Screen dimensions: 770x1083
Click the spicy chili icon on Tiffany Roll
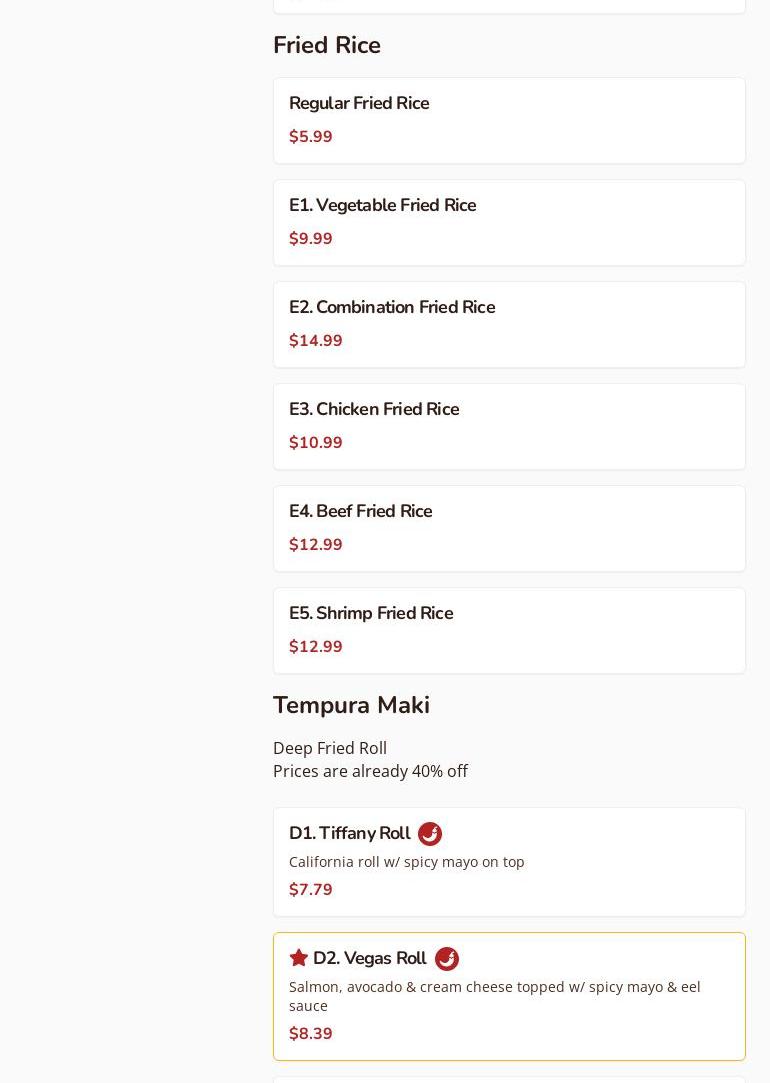point(430,834)
